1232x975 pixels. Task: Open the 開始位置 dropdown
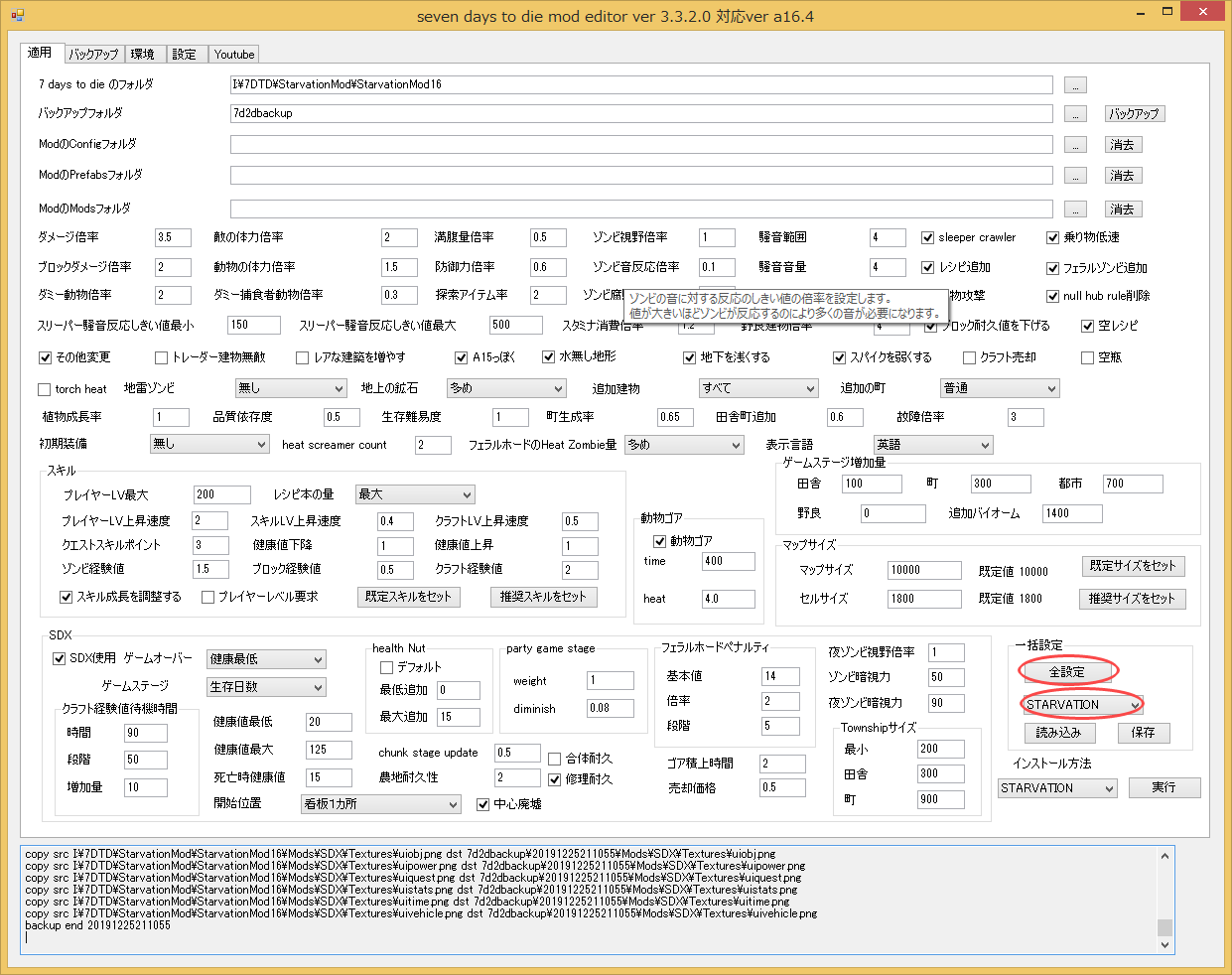tap(381, 804)
